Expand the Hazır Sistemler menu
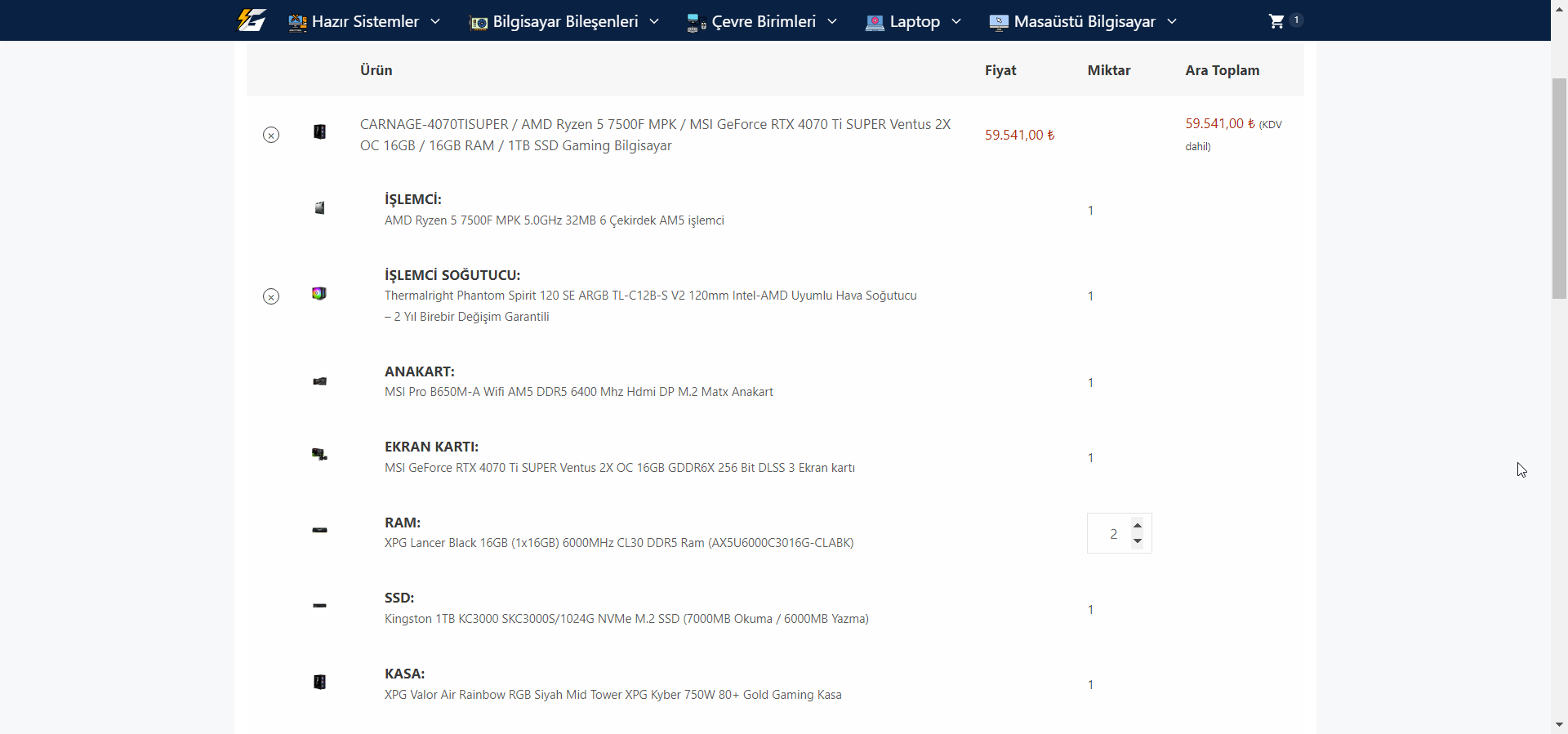Image resolution: width=1568 pixels, height=734 pixels. coord(364,21)
